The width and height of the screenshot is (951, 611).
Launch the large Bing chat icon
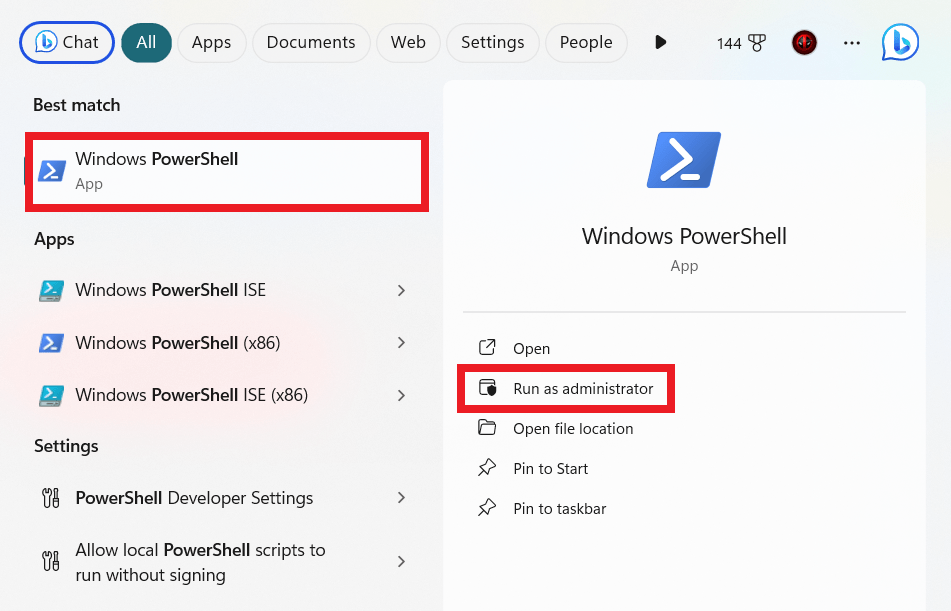[900, 42]
